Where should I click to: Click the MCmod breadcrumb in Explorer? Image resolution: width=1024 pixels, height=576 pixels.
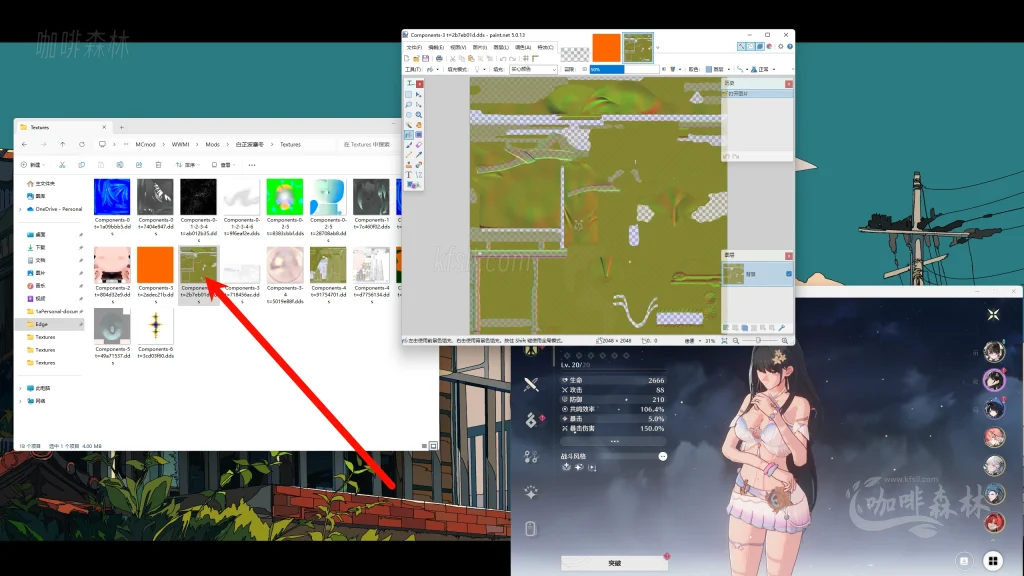click(x=145, y=144)
